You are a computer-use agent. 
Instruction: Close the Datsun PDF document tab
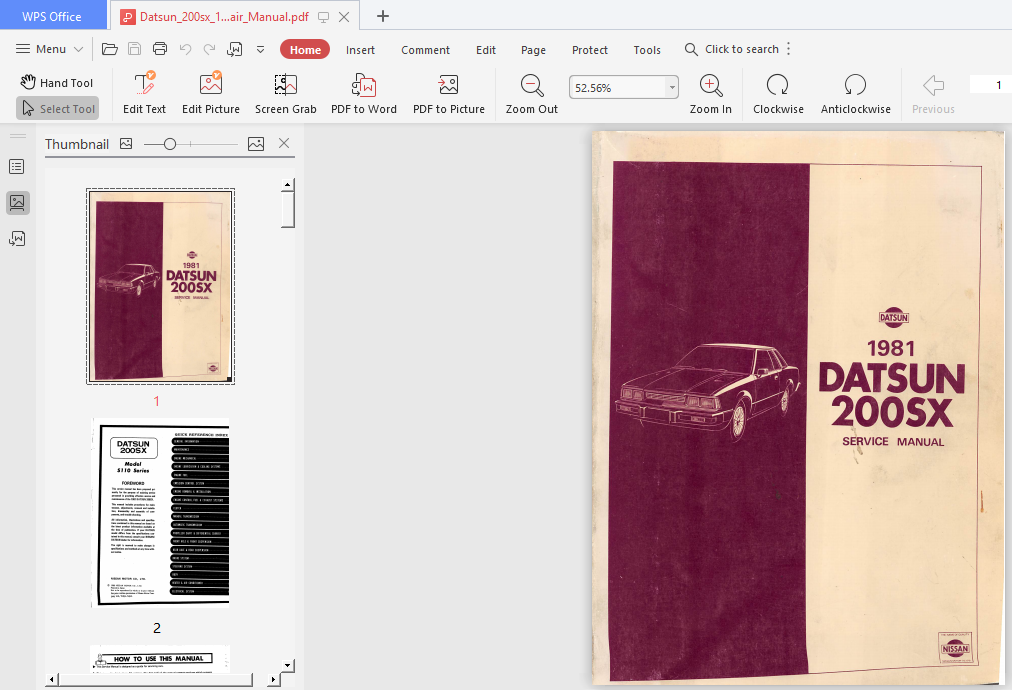point(345,17)
